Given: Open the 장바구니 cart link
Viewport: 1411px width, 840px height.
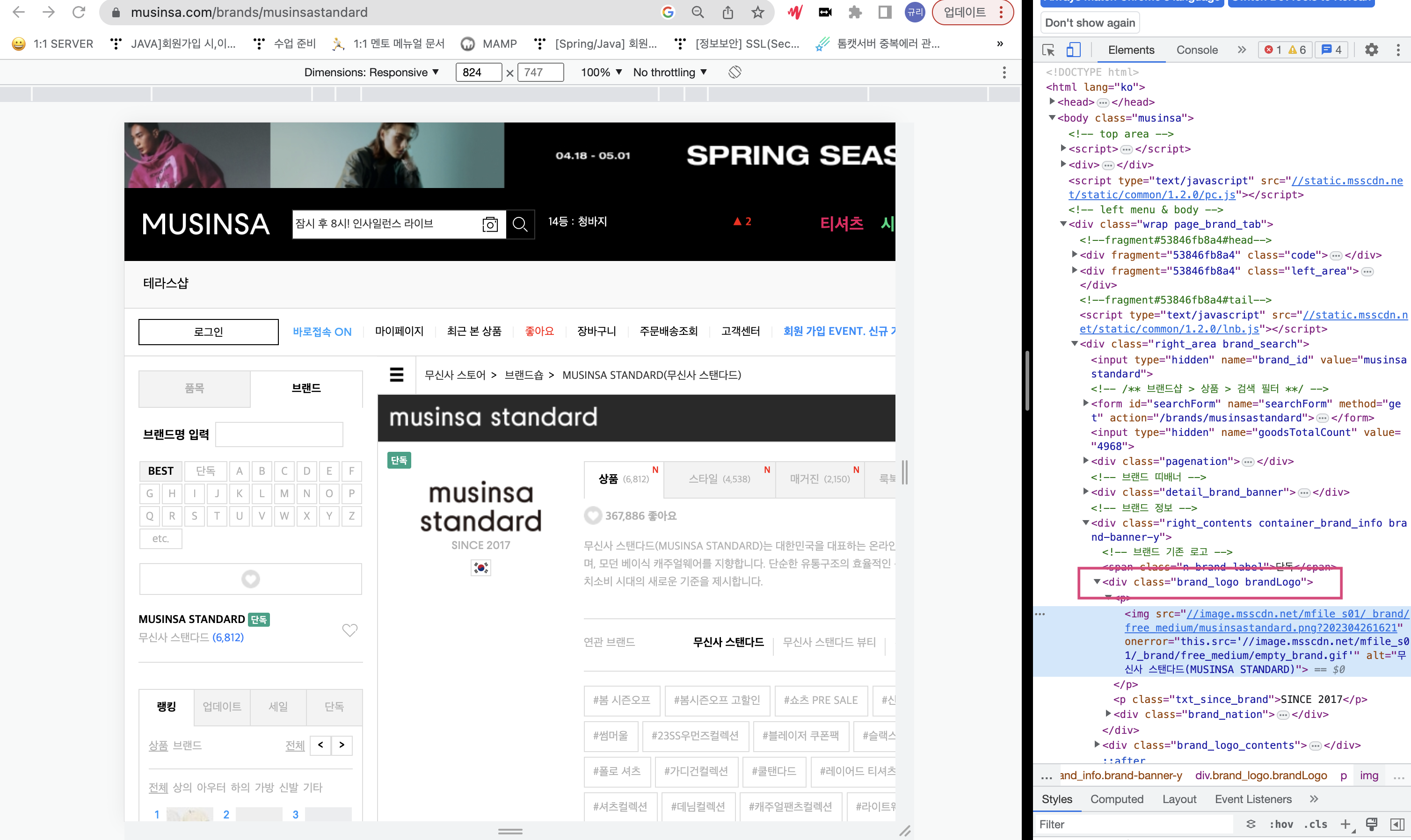Looking at the screenshot, I should [x=597, y=331].
